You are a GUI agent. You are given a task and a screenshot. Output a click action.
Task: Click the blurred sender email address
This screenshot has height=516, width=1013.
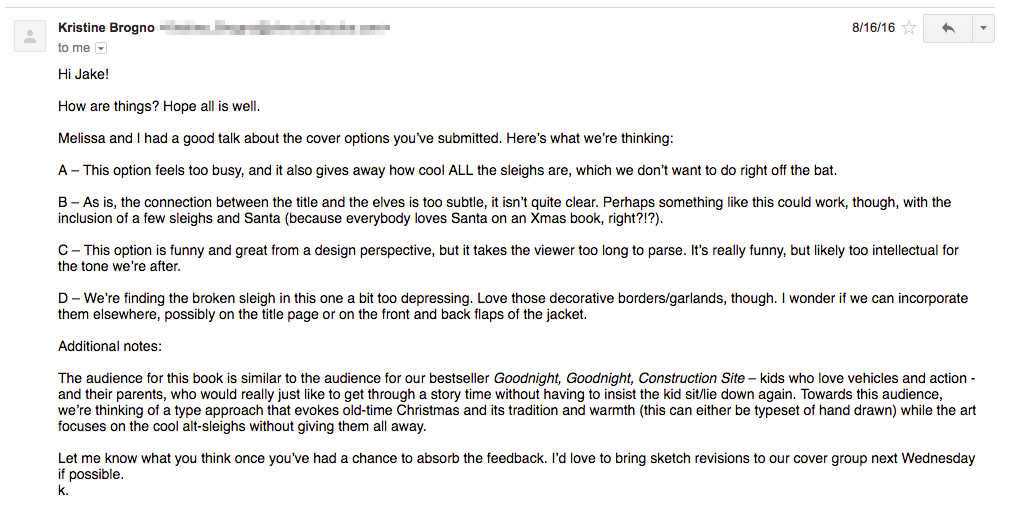click(275, 28)
